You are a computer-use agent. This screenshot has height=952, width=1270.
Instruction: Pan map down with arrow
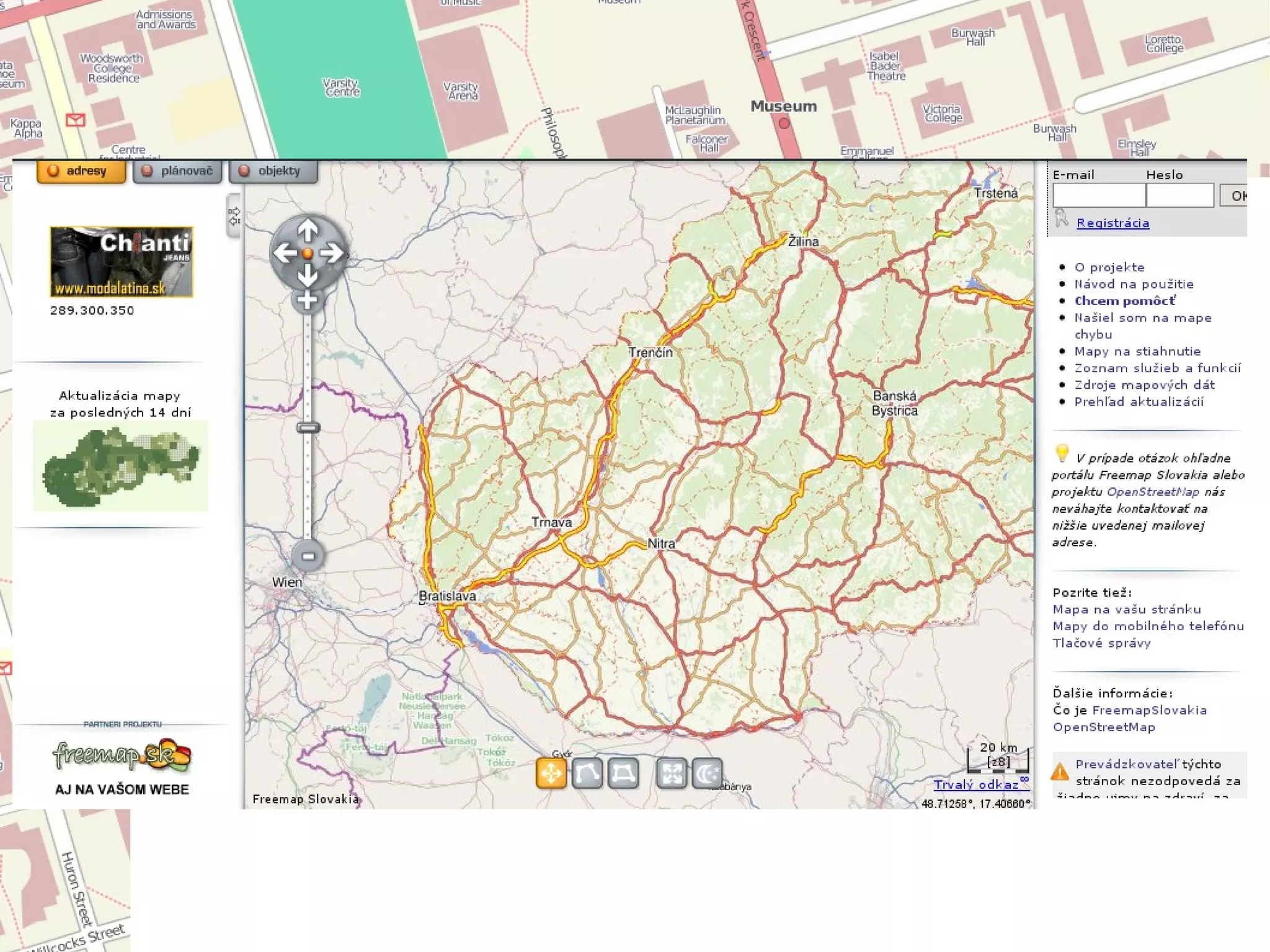[308, 275]
